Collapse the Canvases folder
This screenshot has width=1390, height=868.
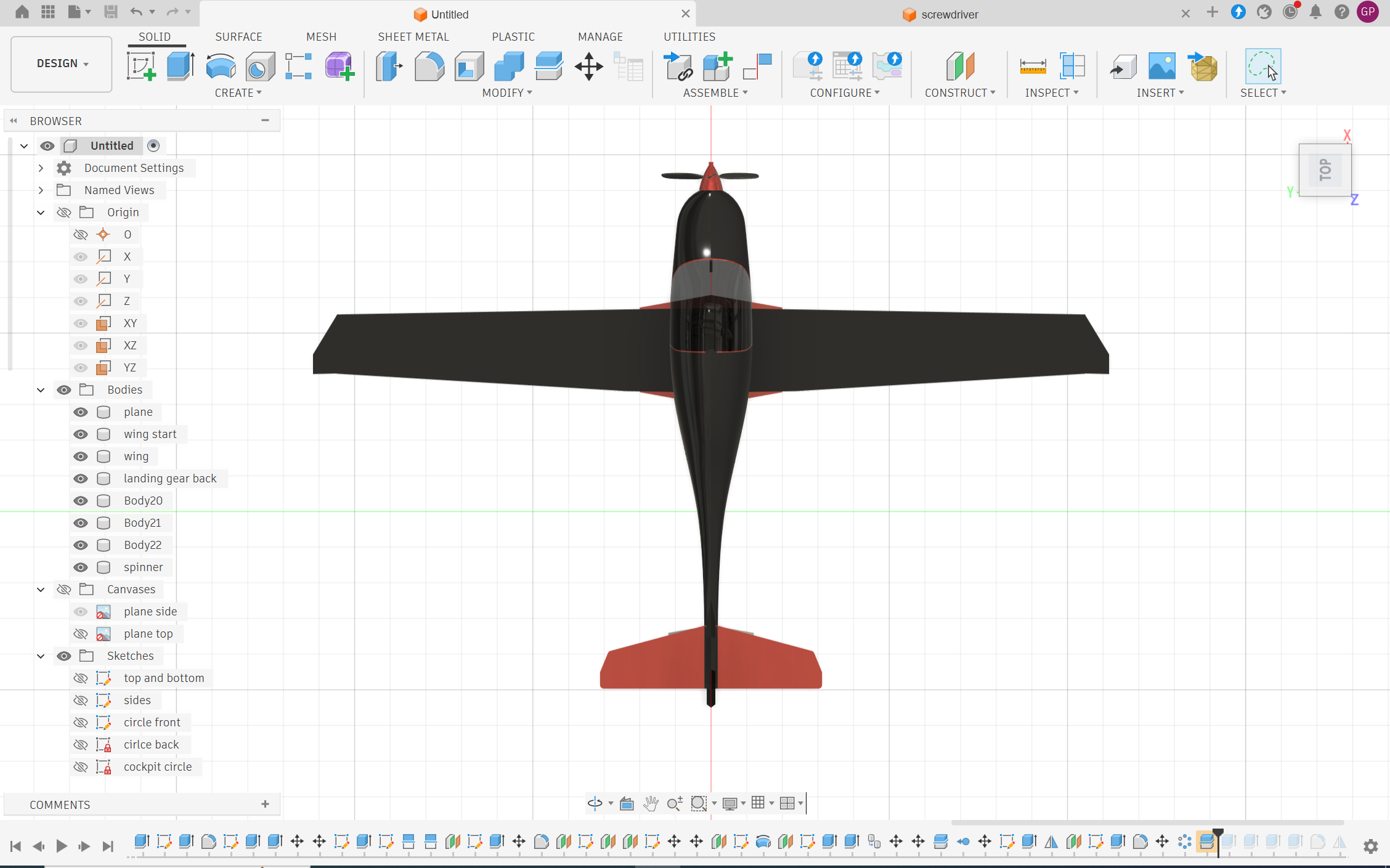41,590
